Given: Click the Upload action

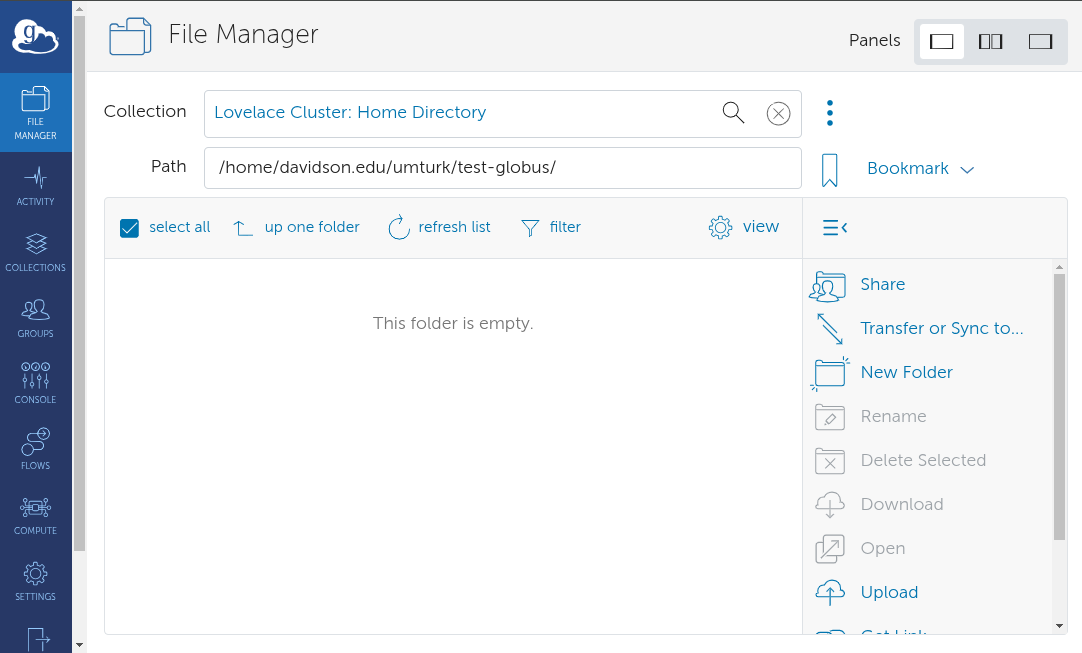Looking at the screenshot, I should pyautogui.click(x=866, y=593).
